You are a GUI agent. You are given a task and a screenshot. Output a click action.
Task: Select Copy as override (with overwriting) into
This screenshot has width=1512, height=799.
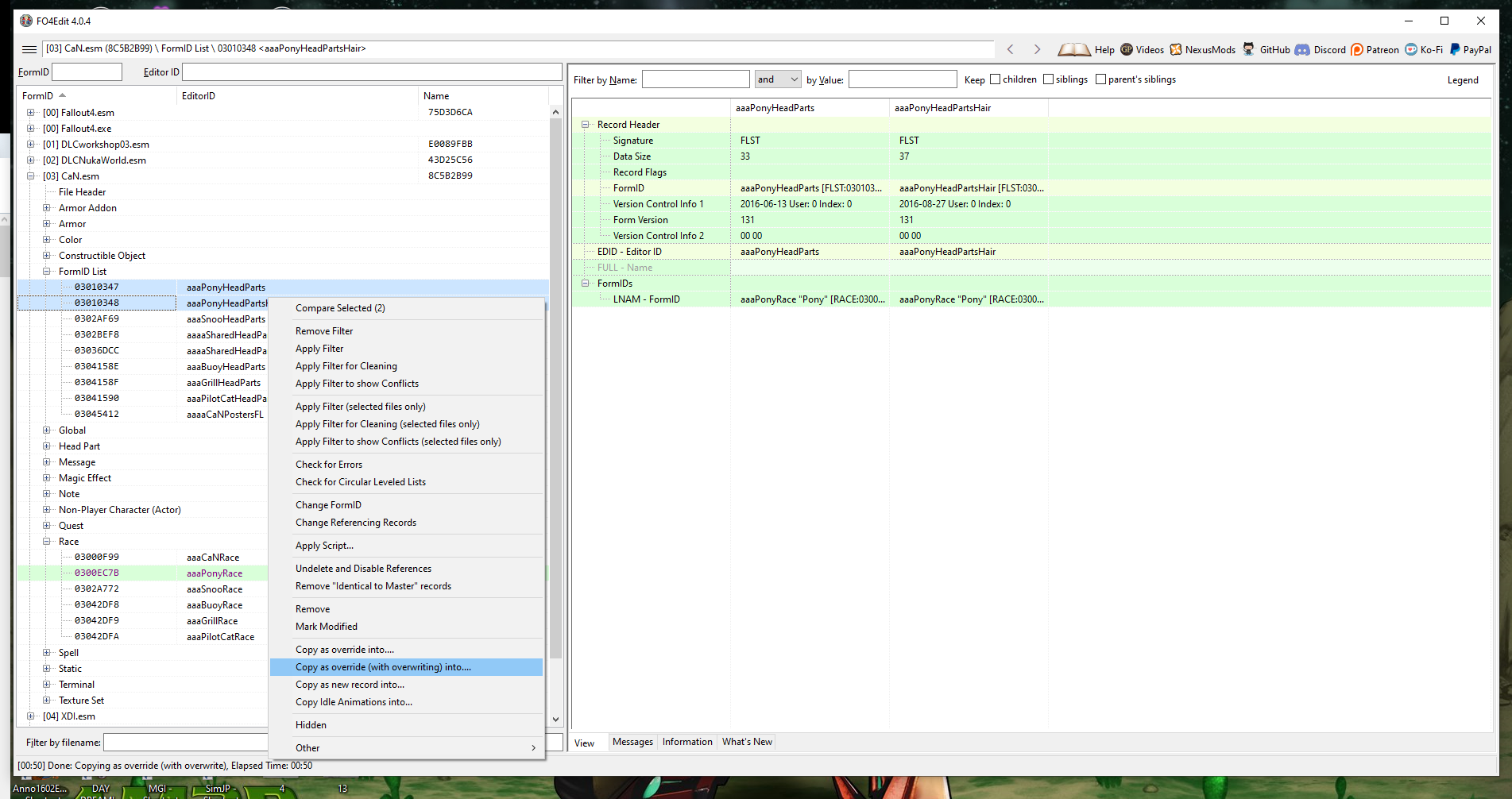click(407, 667)
